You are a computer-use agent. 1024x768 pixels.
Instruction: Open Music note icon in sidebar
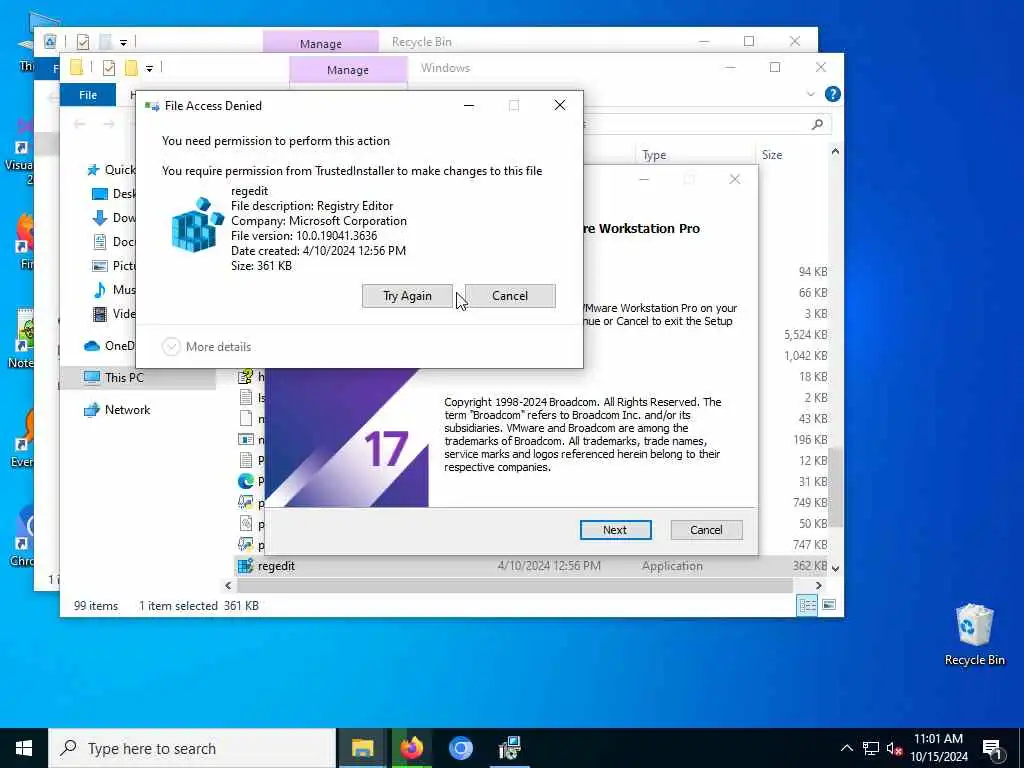pyautogui.click(x=99, y=290)
